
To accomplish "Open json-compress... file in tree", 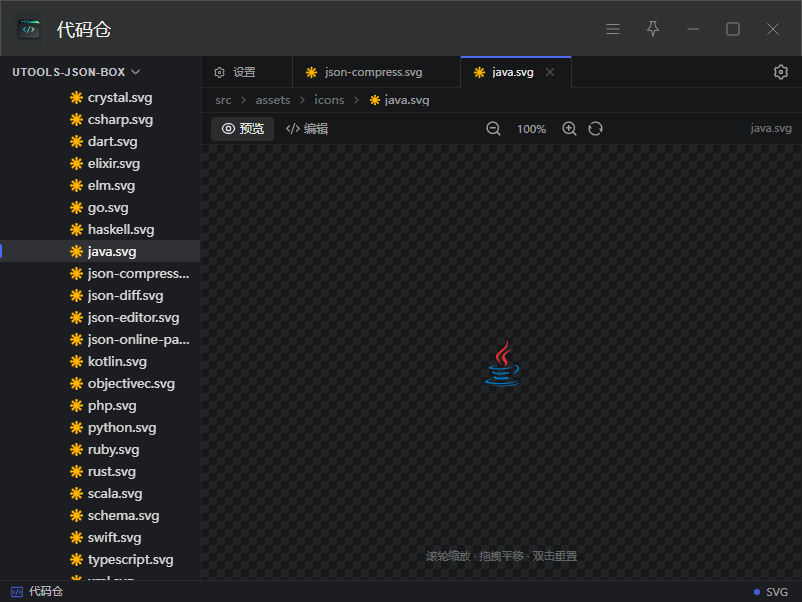I will pyautogui.click(x=100, y=274).
